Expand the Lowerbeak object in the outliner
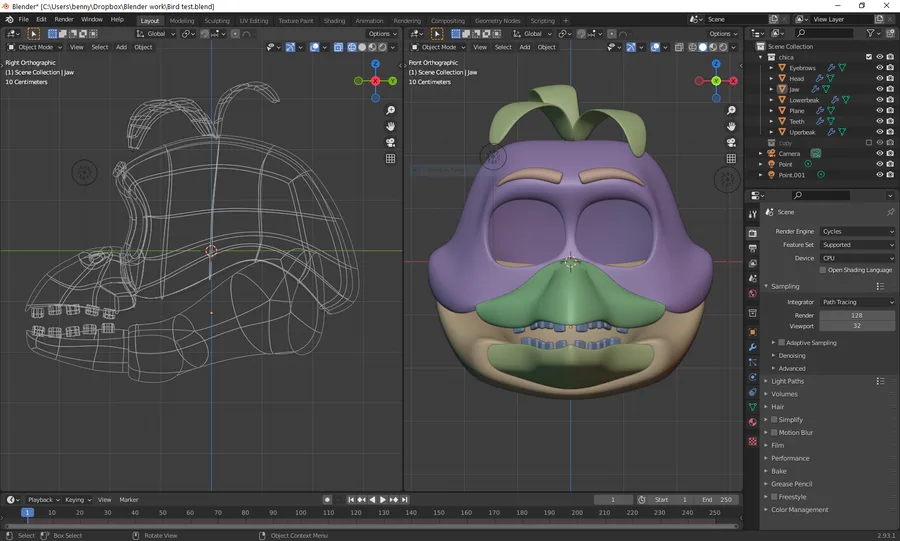 [x=771, y=100]
